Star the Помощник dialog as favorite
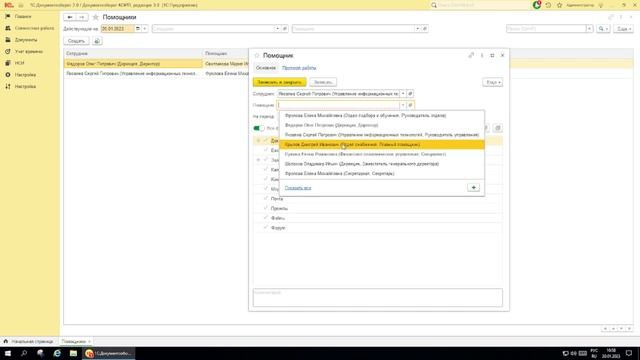 pyautogui.click(x=257, y=56)
